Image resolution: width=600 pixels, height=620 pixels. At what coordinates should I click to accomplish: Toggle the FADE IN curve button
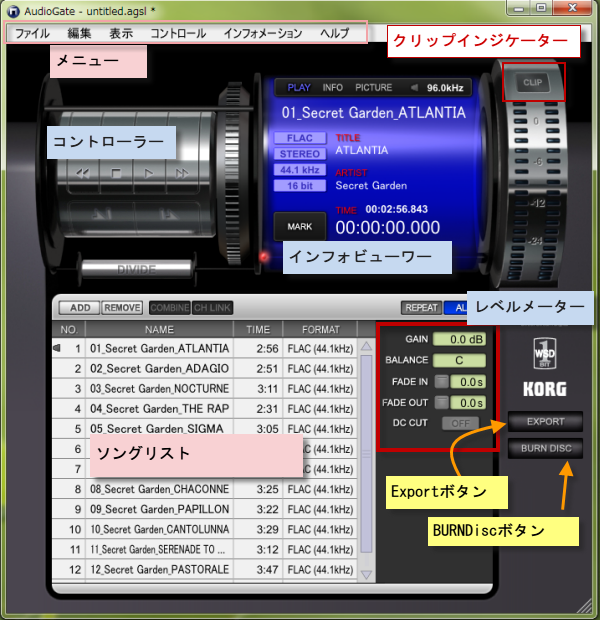pos(440,381)
